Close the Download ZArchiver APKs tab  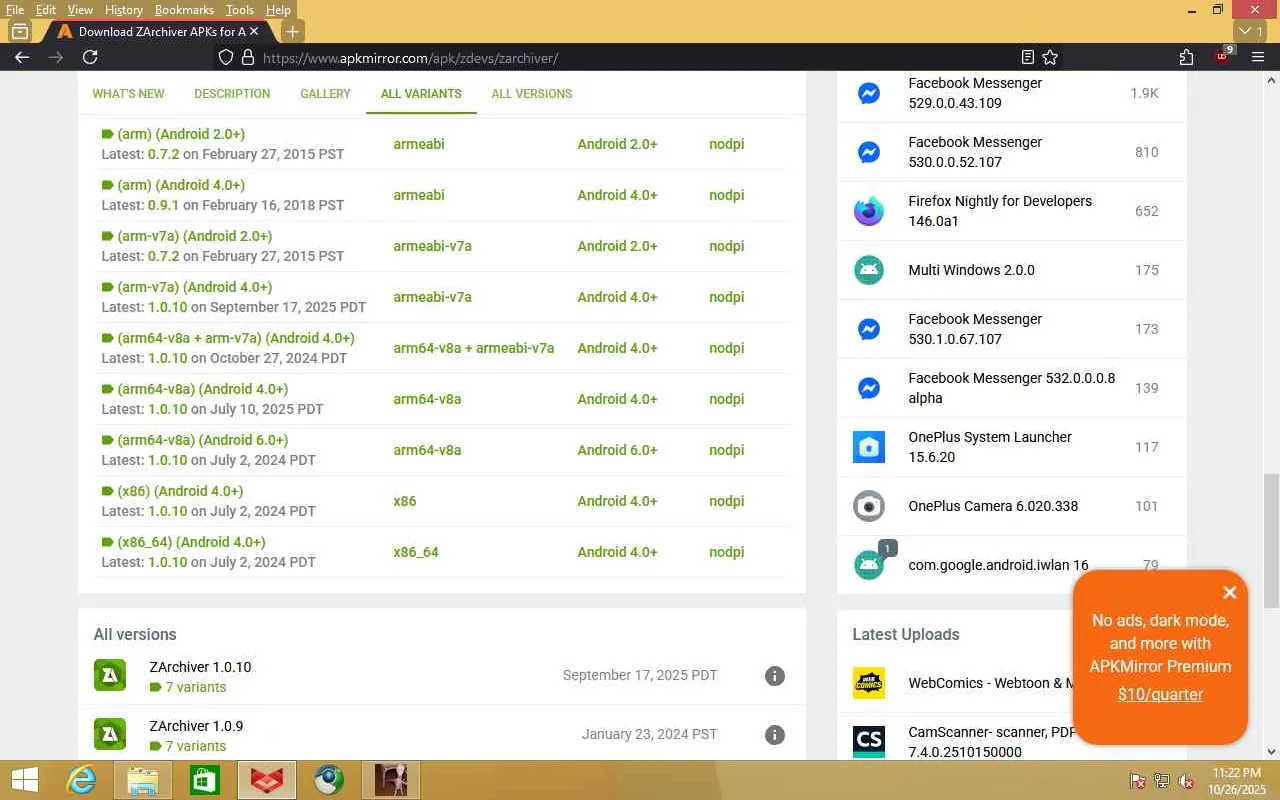point(254,31)
